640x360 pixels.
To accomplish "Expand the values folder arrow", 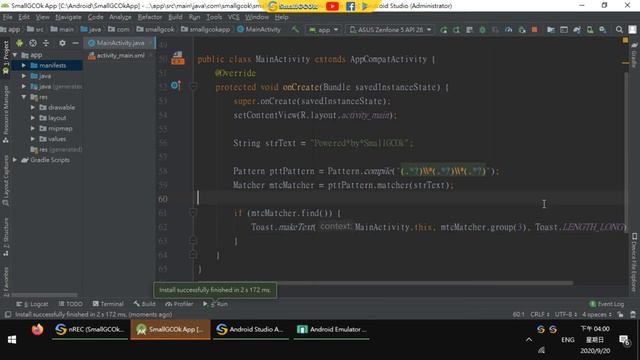I will point(33,139).
